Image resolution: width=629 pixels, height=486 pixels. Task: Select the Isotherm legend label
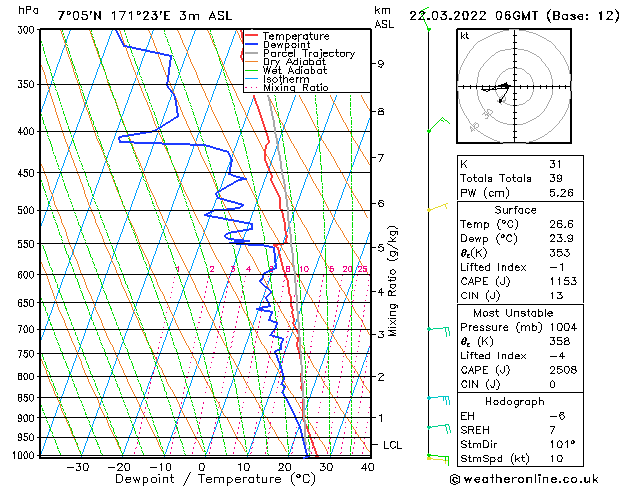tap(286, 79)
